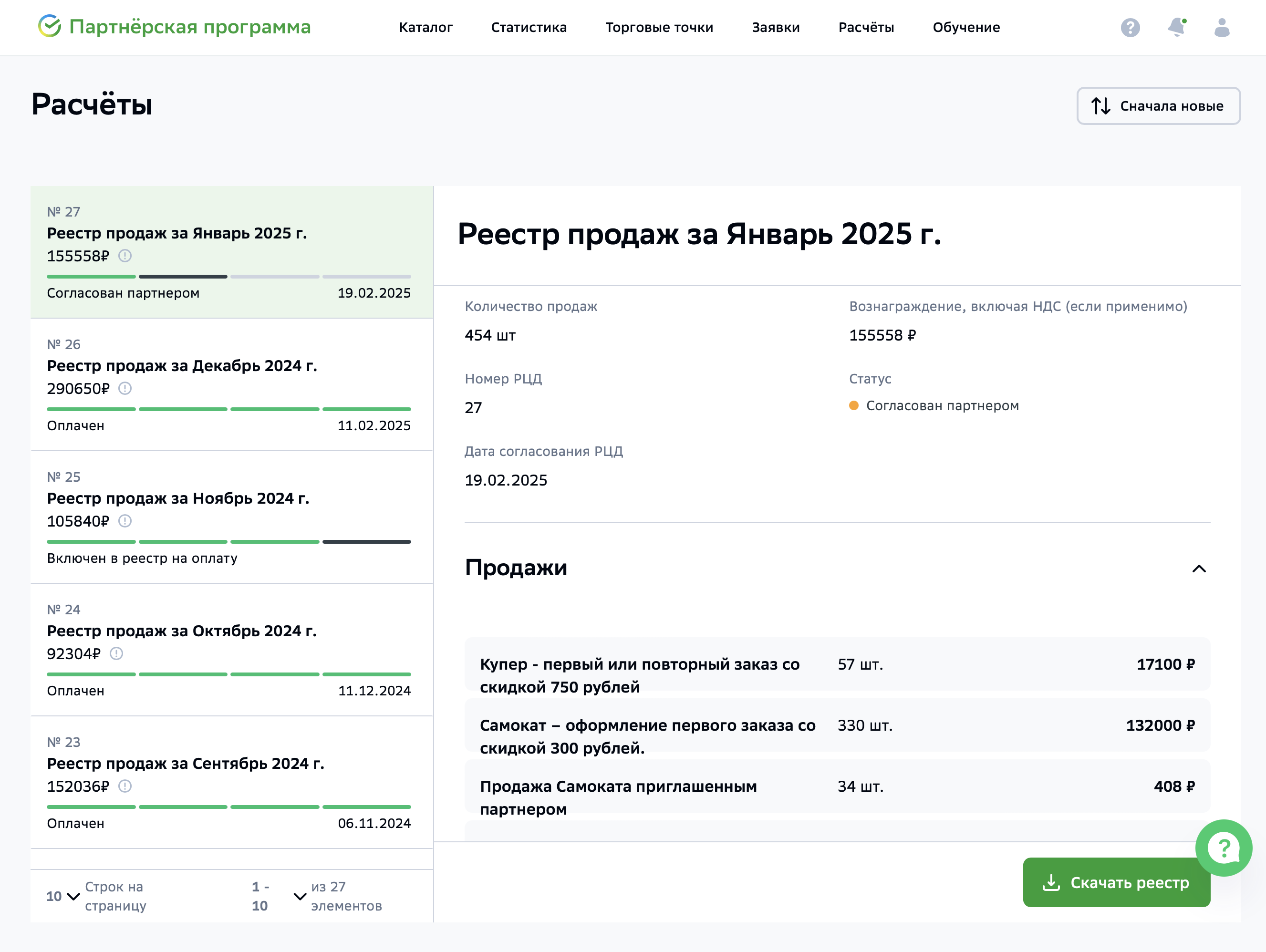Open notifications bell icon
Viewport: 1266px width, 952px height.
tap(1176, 27)
